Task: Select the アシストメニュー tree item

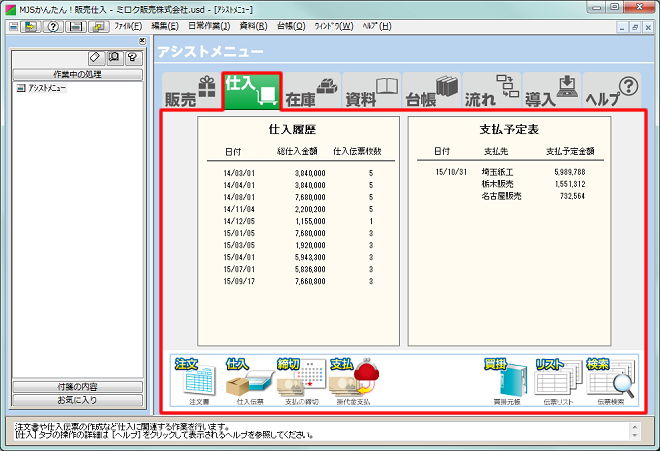Action: [41, 88]
